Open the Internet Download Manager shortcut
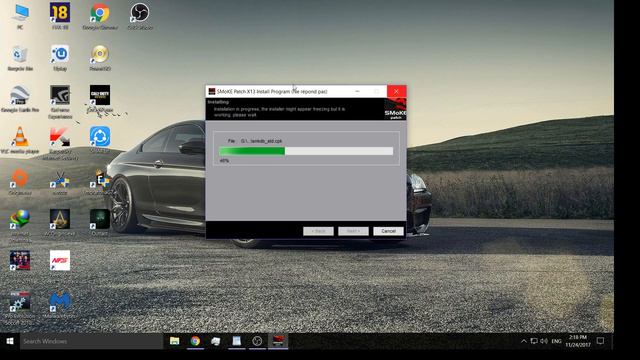 (20, 226)
